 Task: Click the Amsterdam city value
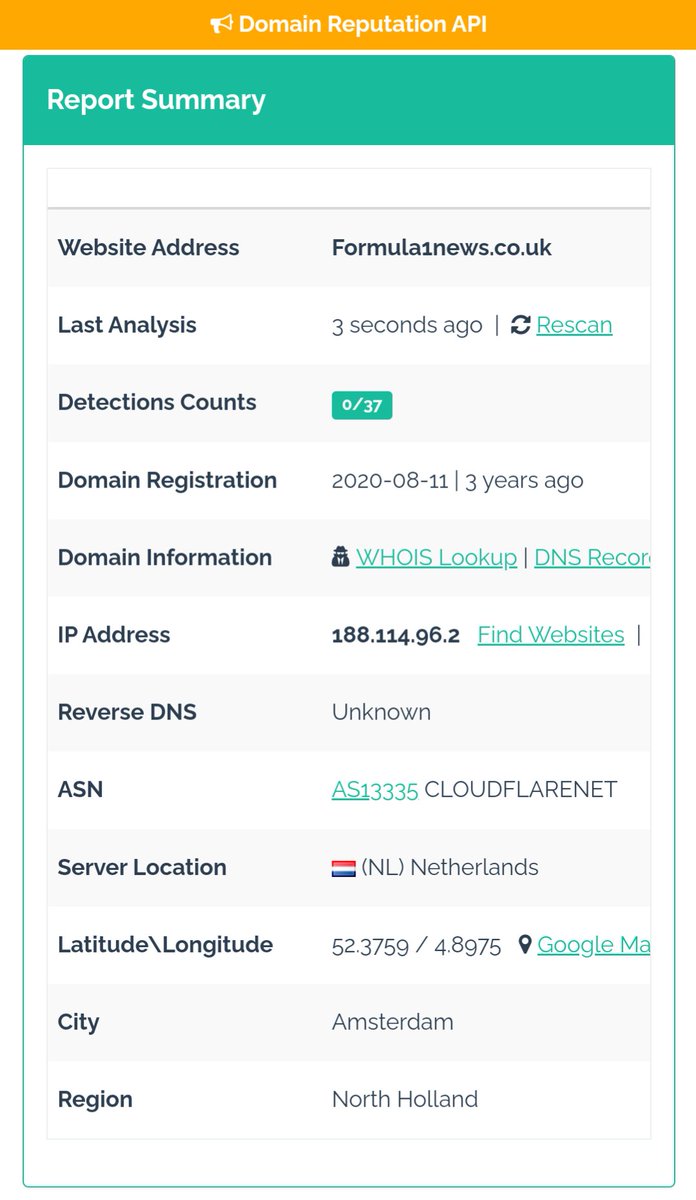(393, 1022)
